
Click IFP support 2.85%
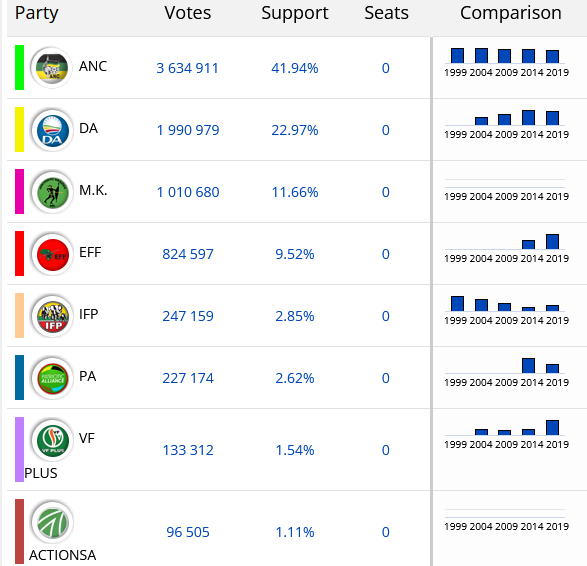pos(295,316)
